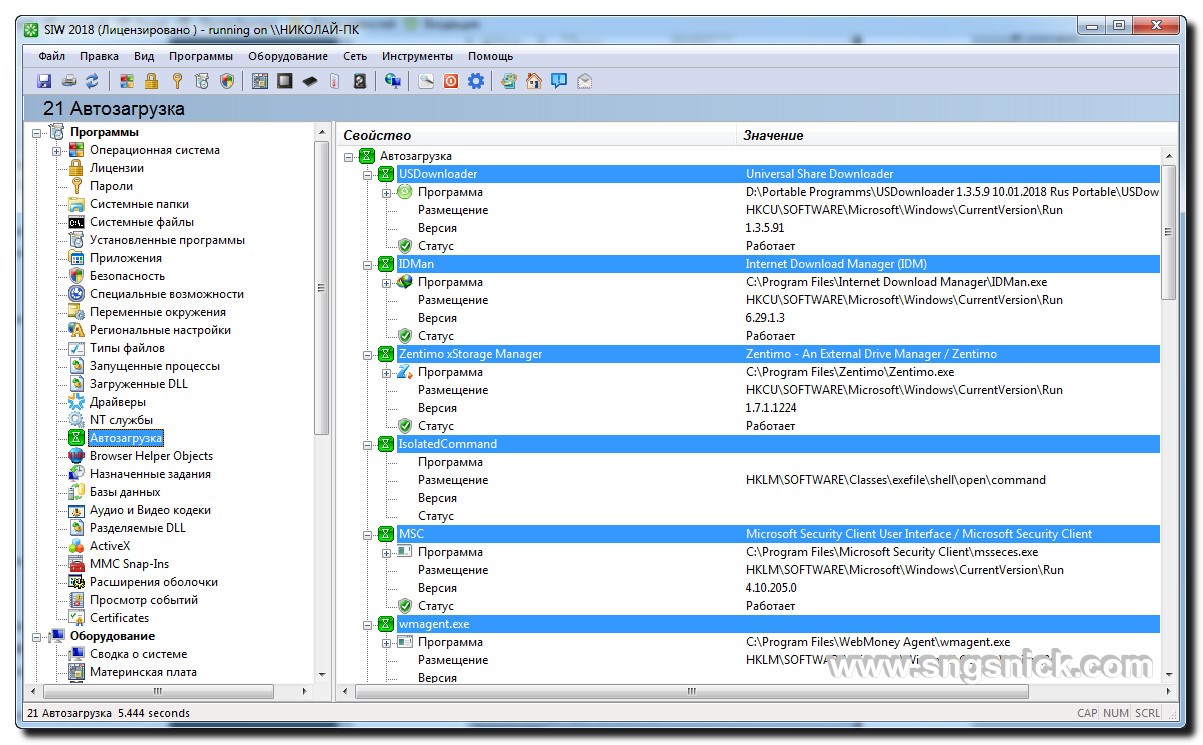Click the hard disk toolbar icon
This screenshot has height=745, width=1203.
click(360, 81)
